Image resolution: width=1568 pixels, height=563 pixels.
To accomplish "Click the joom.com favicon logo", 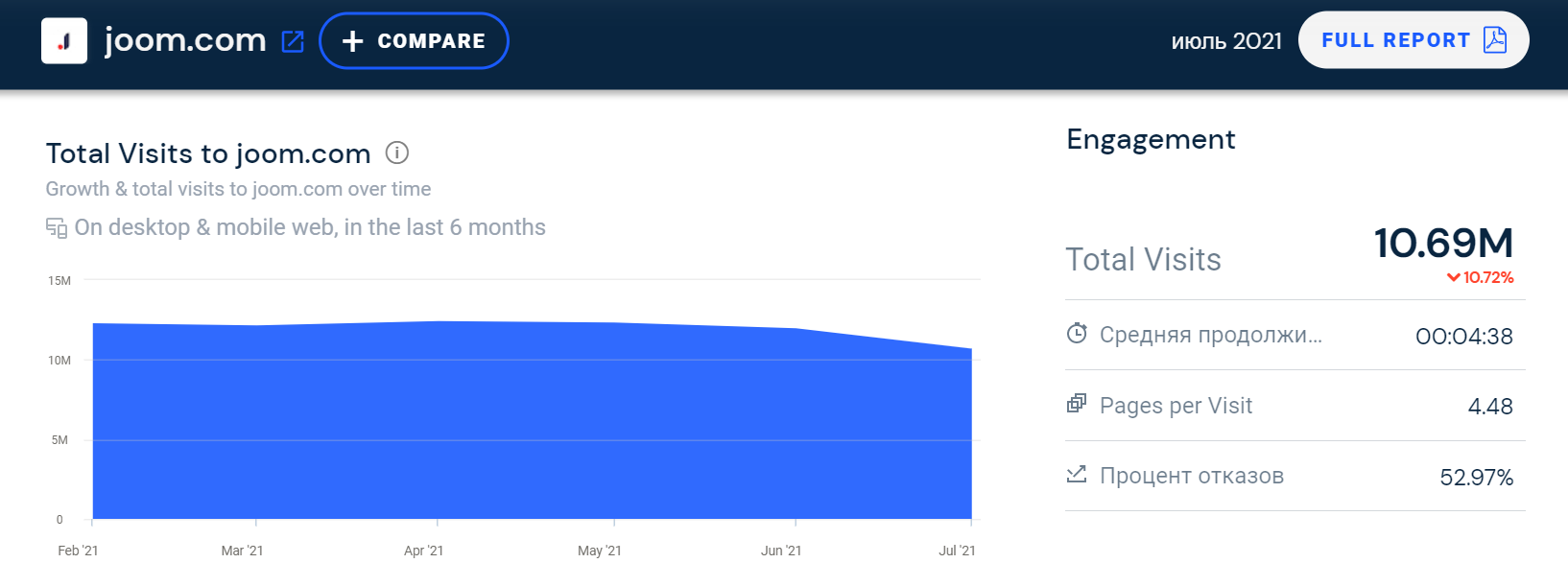I will (64, 41).
